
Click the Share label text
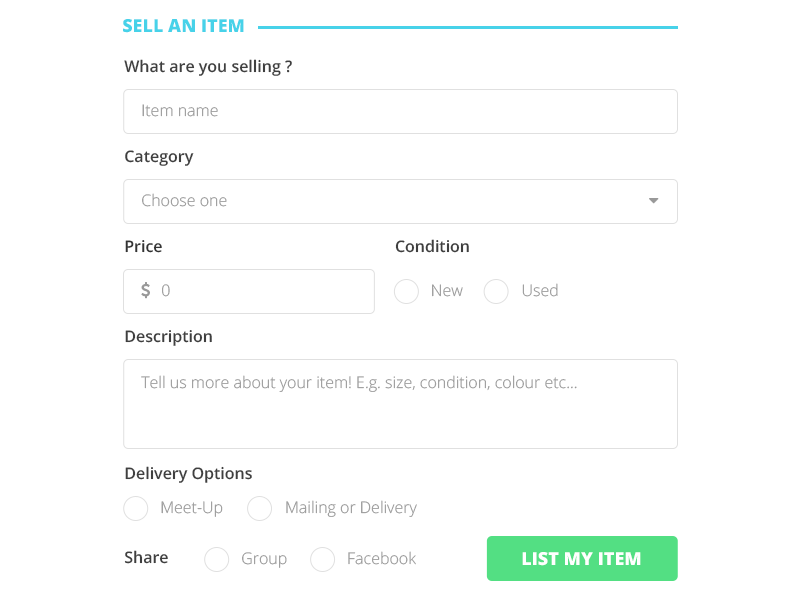146,557
